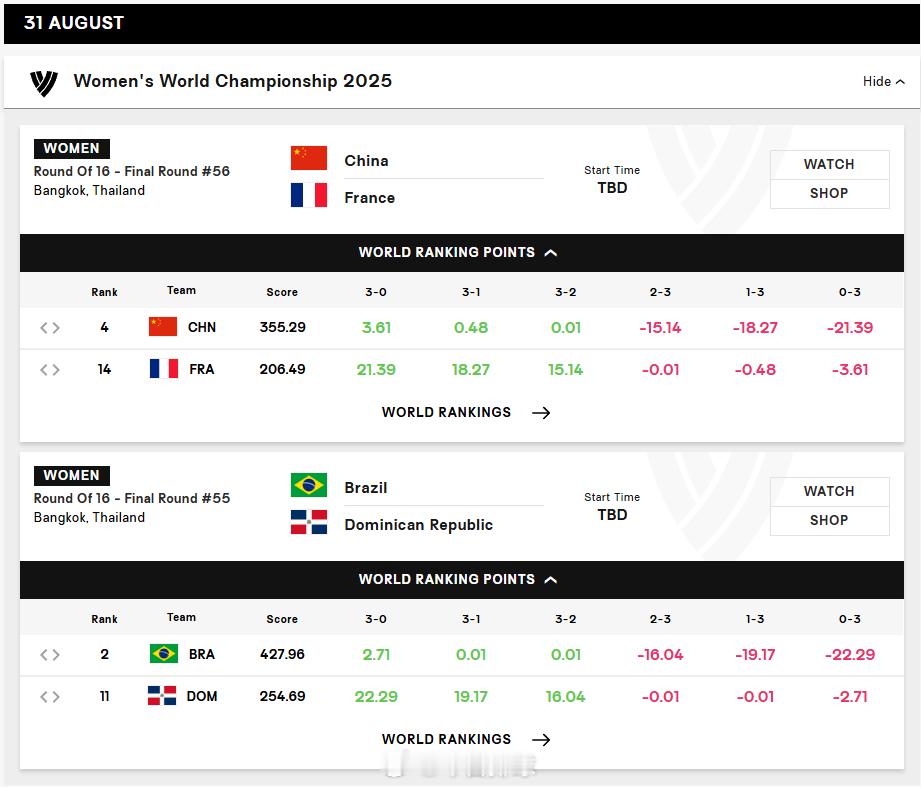Click the DOM flag in ranking table
The width and height of the screenshot is (921, 787).
tap(162, 695)
